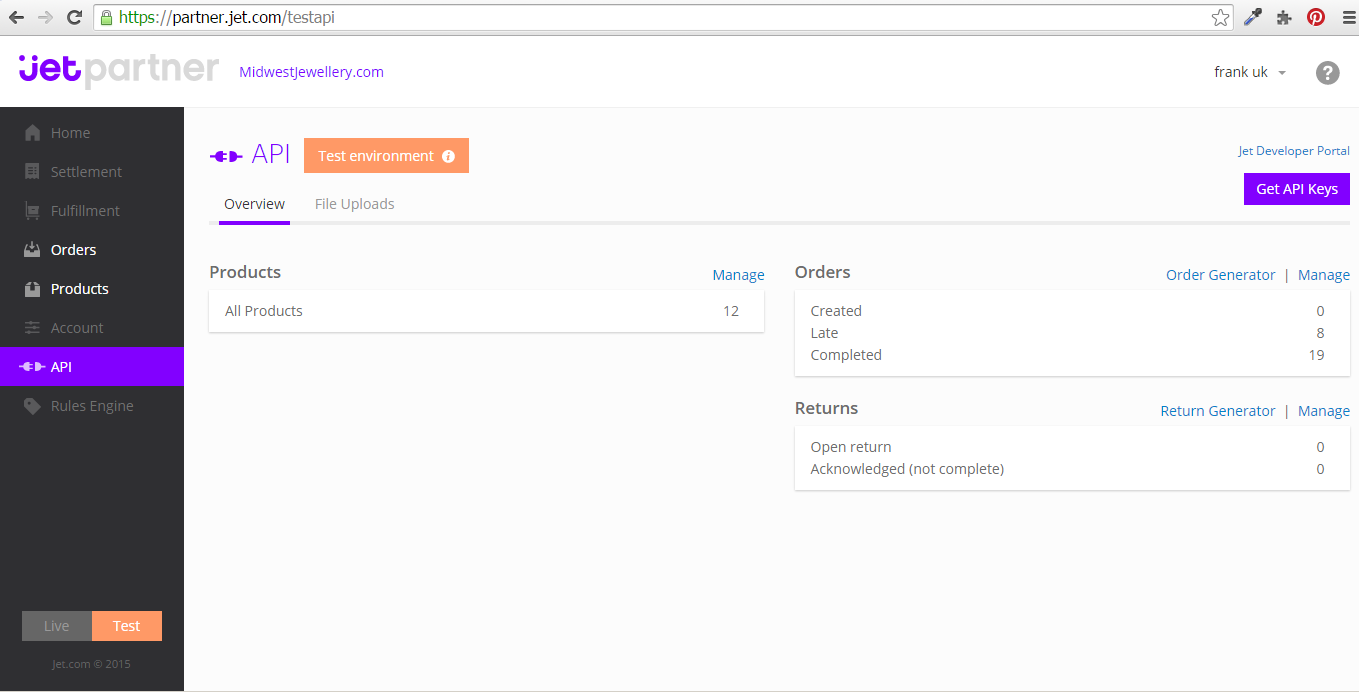Click the Completed orders row
This screenshot has height=693, width=1359.
[x=1072, y=355]
